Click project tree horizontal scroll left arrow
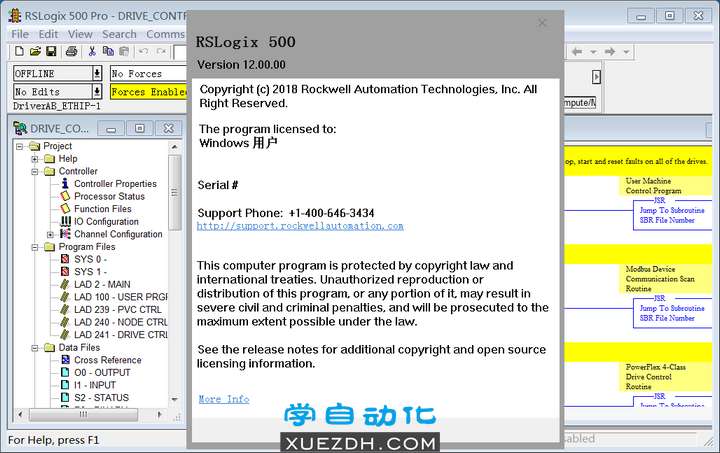The image size is (720, 453). pyautogui.click(x=20, y=415)
